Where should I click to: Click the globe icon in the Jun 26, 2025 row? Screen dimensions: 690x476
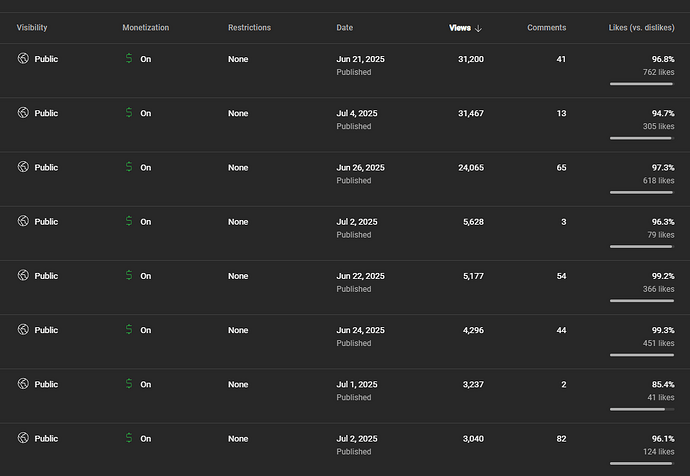click(x=23, y=167)
